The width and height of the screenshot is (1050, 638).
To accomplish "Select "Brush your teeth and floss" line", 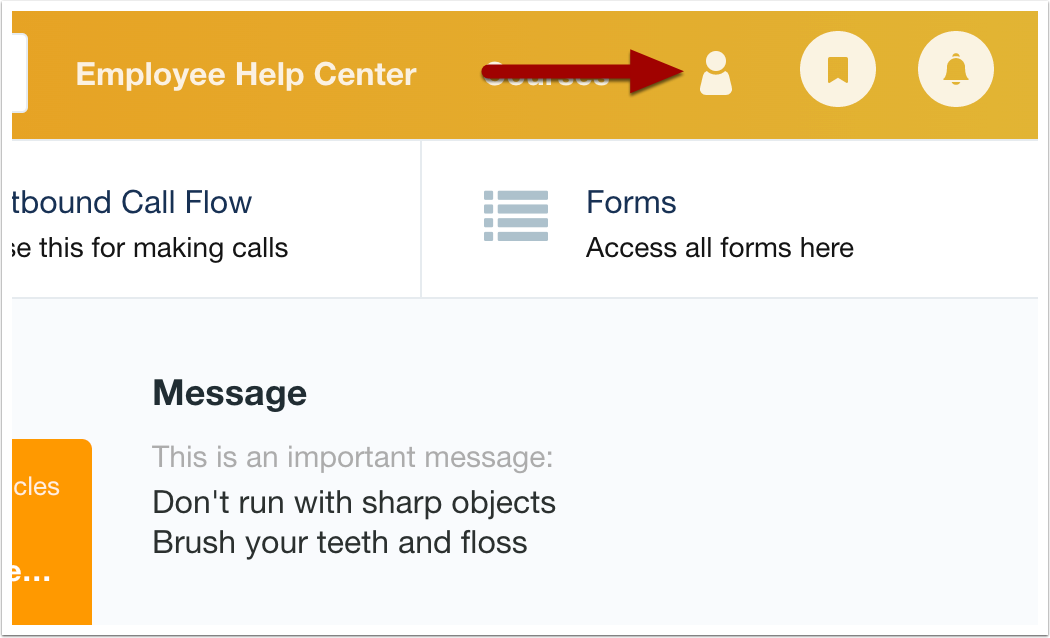I will tap(339, 543).
